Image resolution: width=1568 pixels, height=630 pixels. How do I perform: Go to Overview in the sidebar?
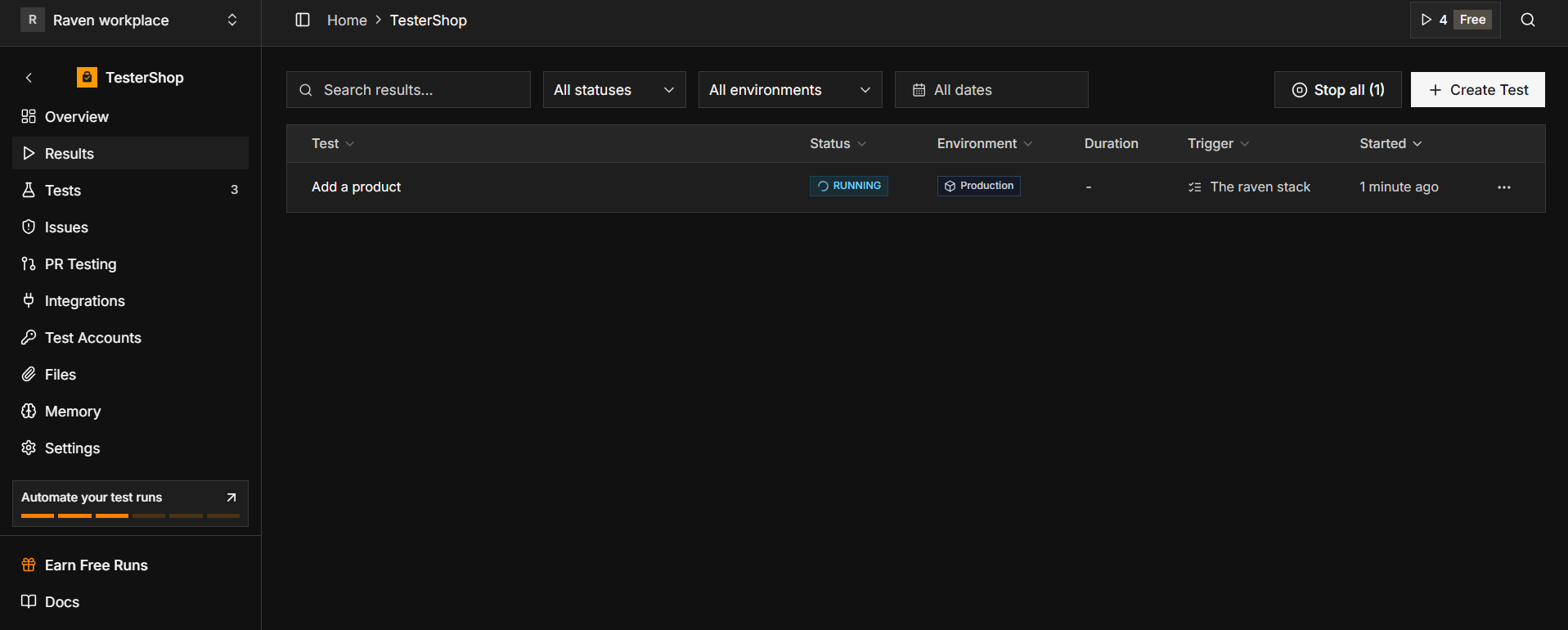[130, 117]
